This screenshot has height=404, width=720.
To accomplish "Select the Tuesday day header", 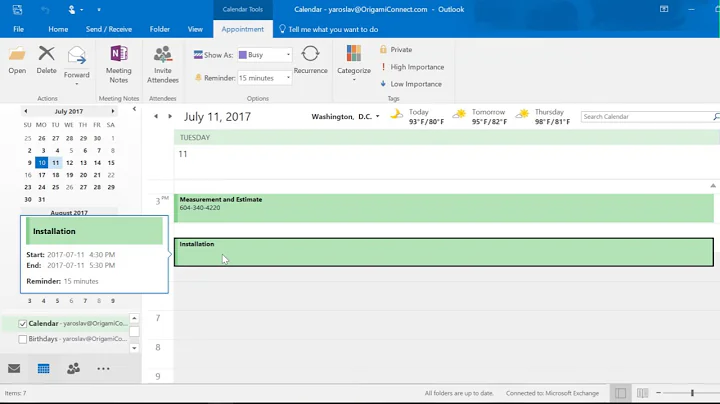I will (x=446, y=137).
